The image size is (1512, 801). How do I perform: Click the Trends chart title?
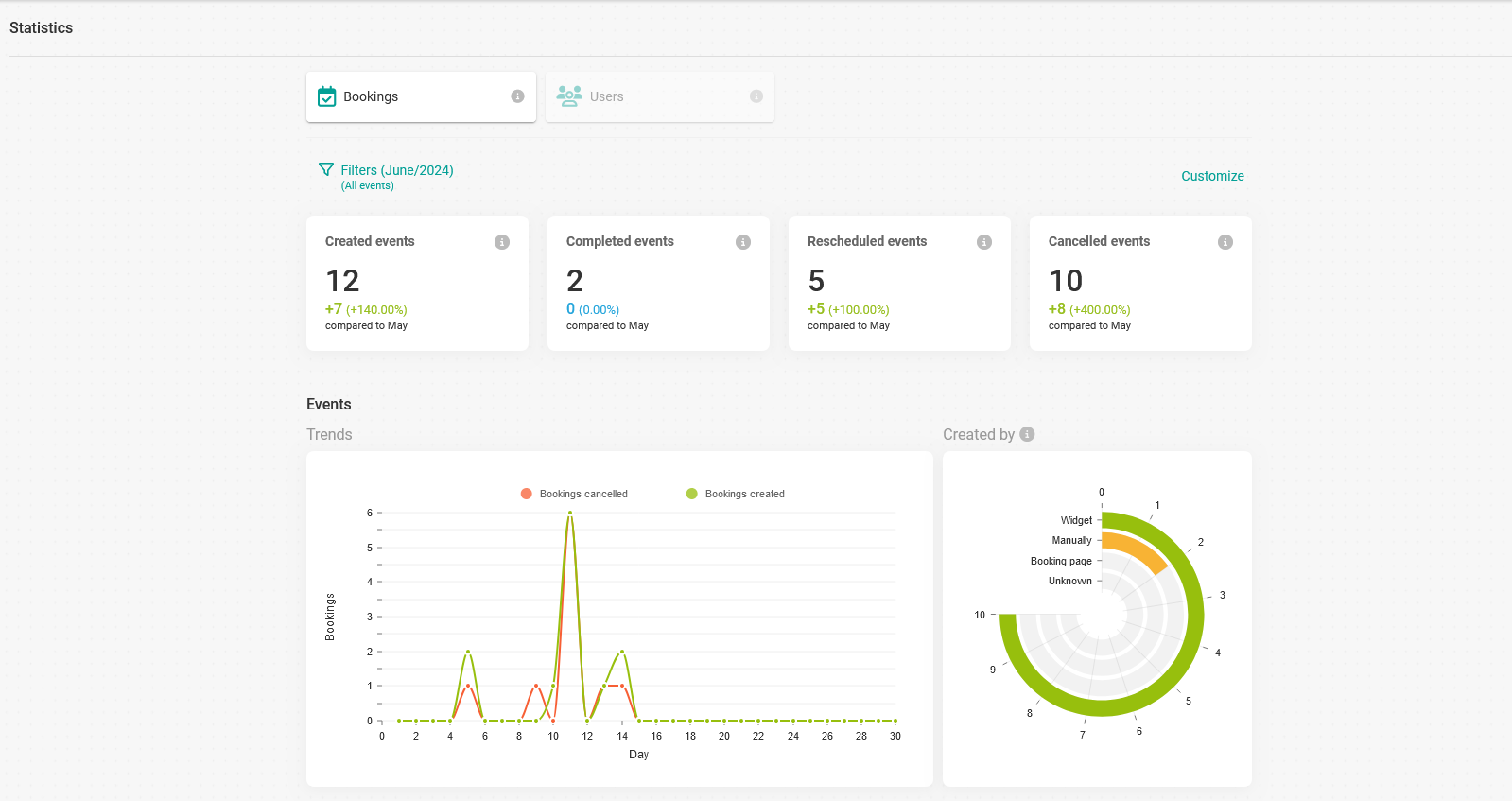329,434
